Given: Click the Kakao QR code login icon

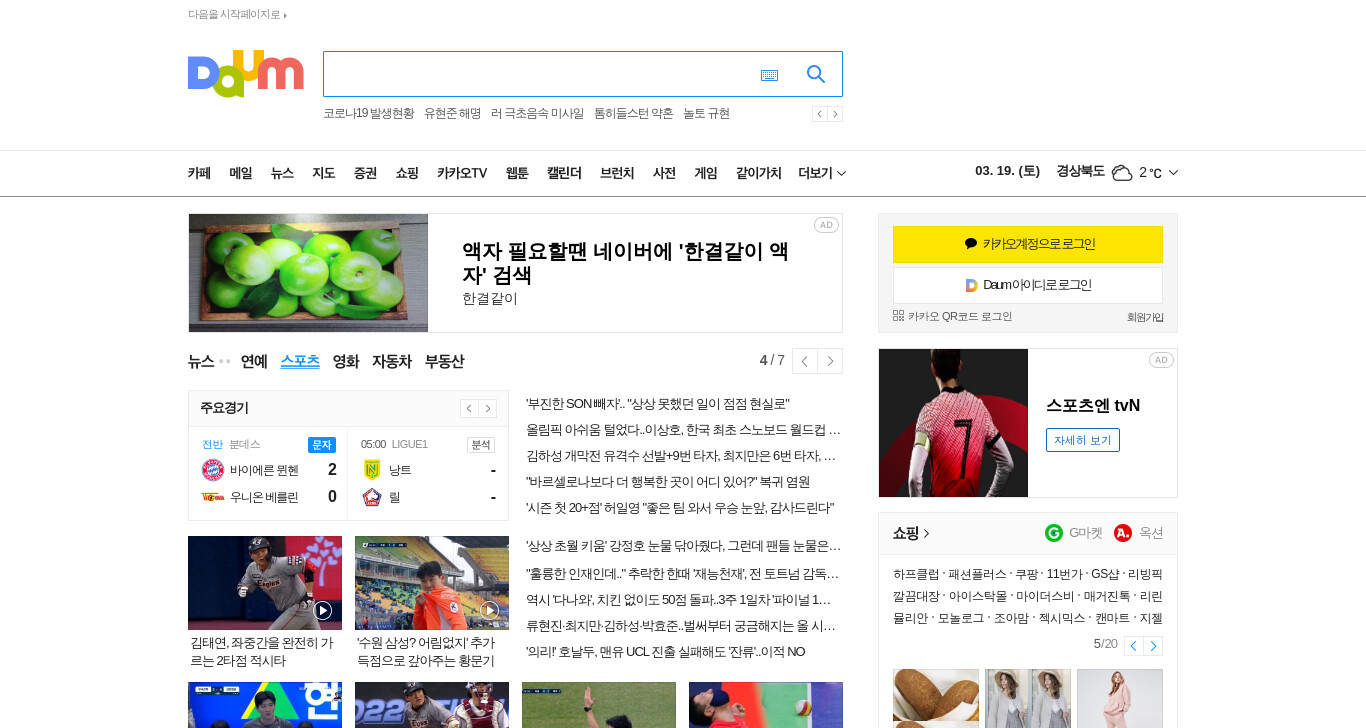Looking at the screenshot, I should 898,316.
